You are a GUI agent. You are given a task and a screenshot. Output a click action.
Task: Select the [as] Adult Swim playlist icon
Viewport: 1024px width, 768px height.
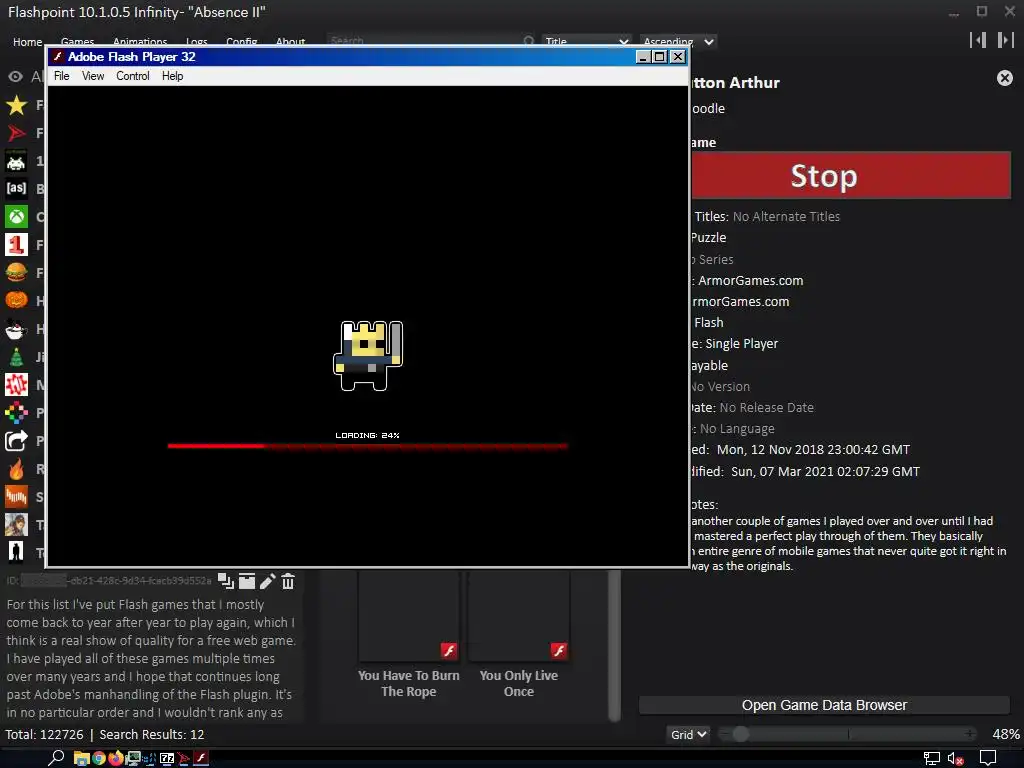[16, 189]
